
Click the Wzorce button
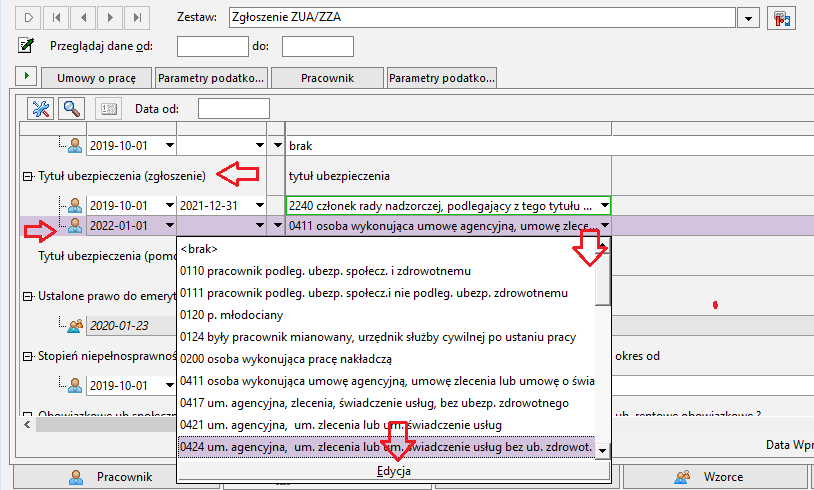click(x=716, y=477)
